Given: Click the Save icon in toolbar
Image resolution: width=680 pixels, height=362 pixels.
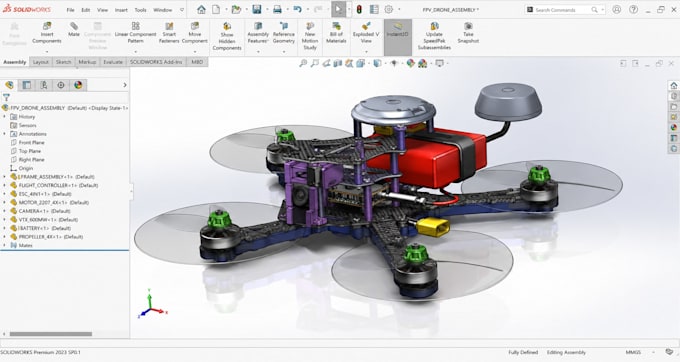Looking at the screenshot, I should [257, 10].
